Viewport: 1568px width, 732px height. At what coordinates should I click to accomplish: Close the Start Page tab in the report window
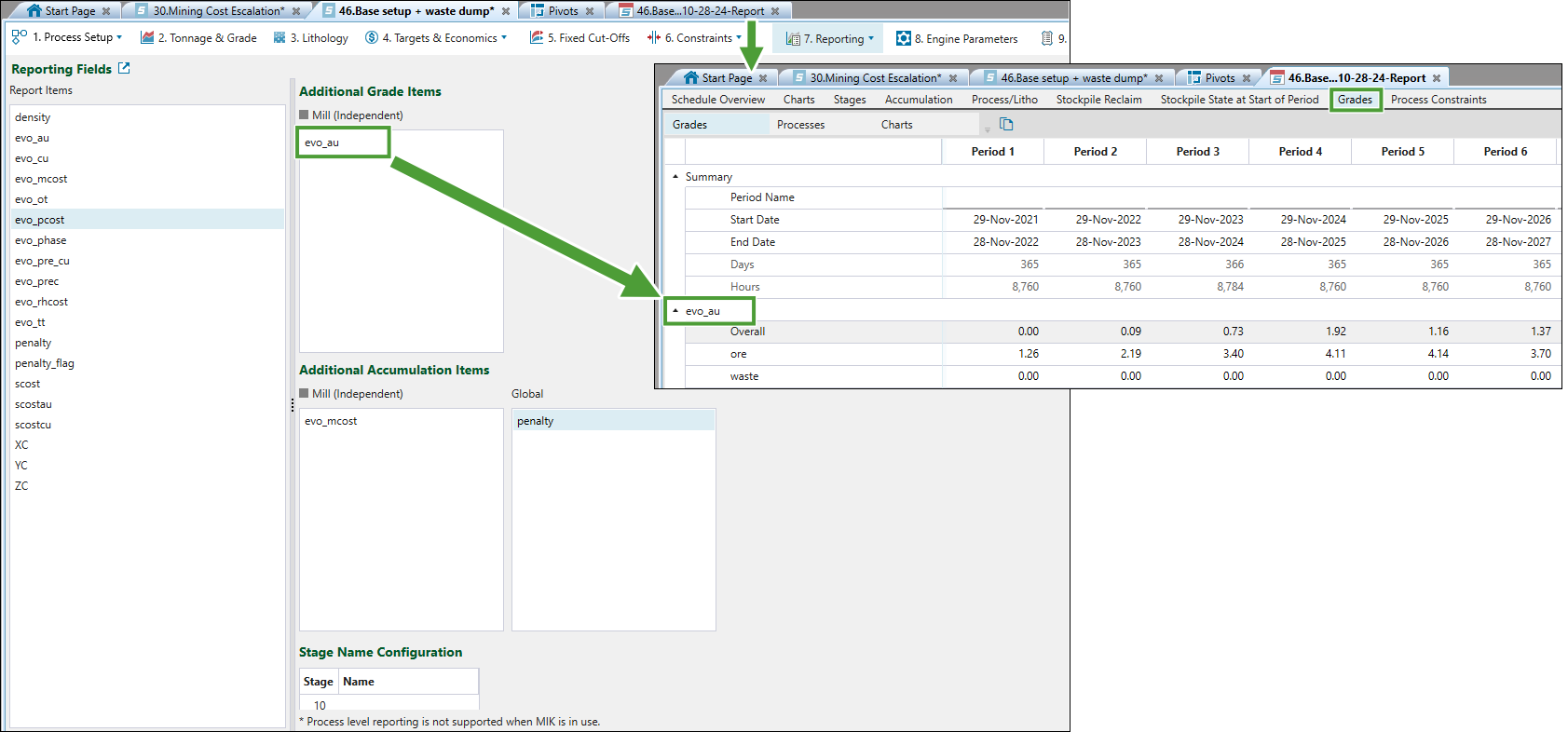tap(763, 78)
